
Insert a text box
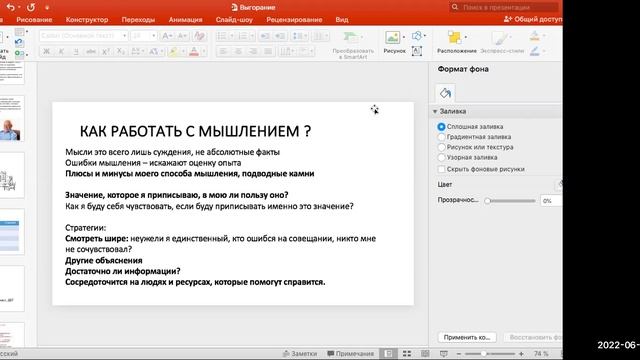(417, 51)
